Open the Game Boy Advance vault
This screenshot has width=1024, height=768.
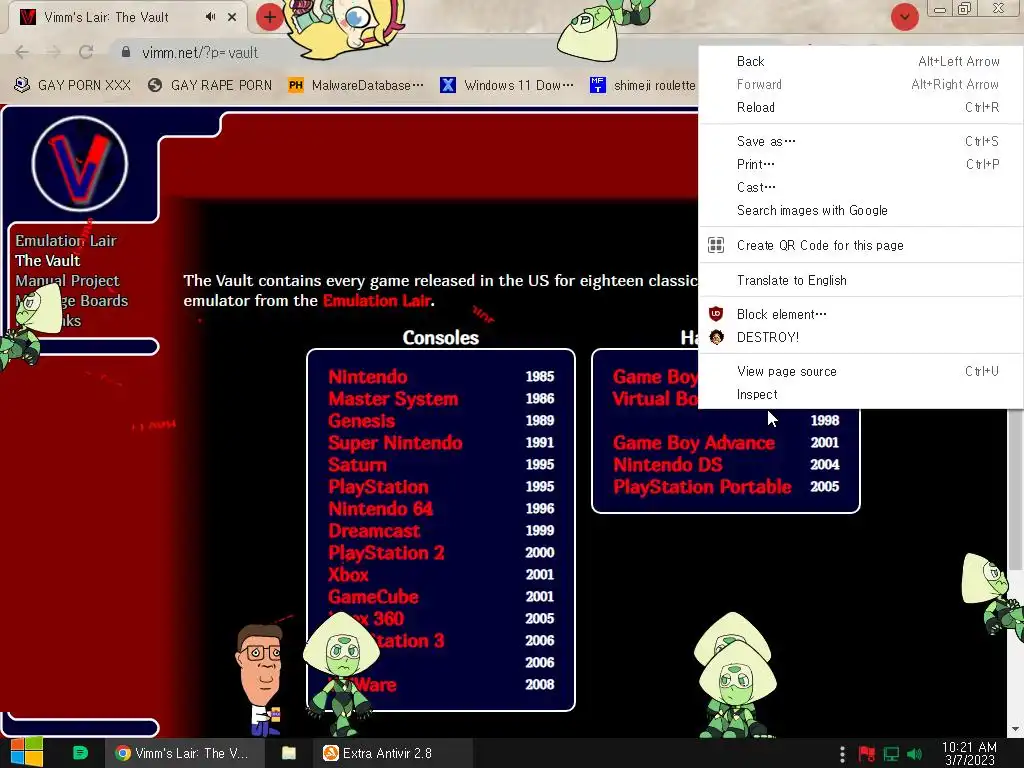tap(694, 443)
